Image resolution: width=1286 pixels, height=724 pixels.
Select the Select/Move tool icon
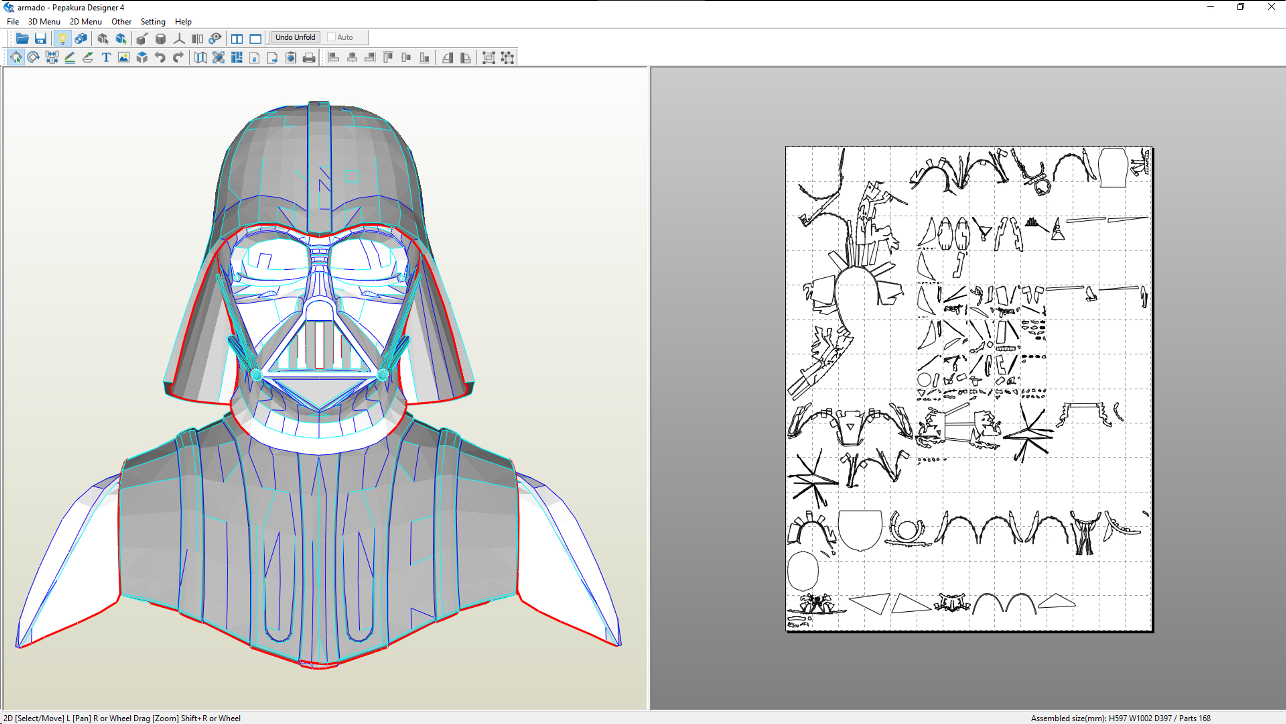click(x=16, y=57)
